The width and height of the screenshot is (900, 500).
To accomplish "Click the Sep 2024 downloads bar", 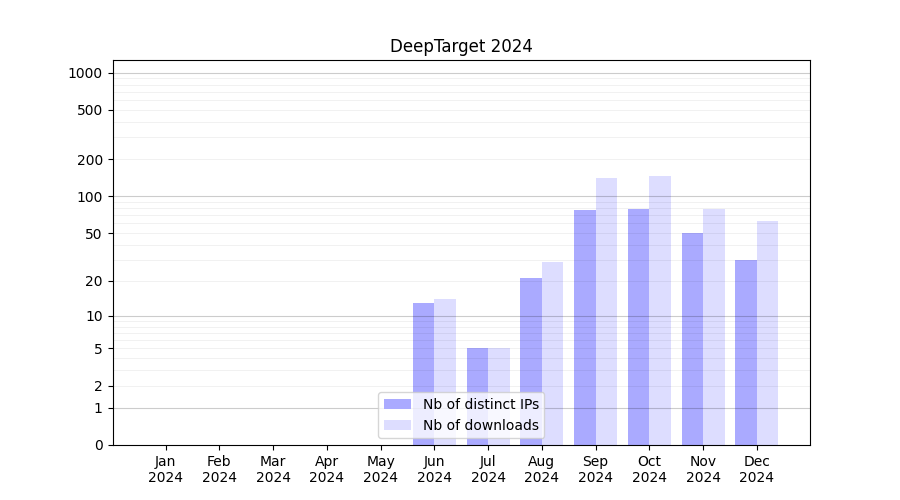I will (x=606, y=311).
